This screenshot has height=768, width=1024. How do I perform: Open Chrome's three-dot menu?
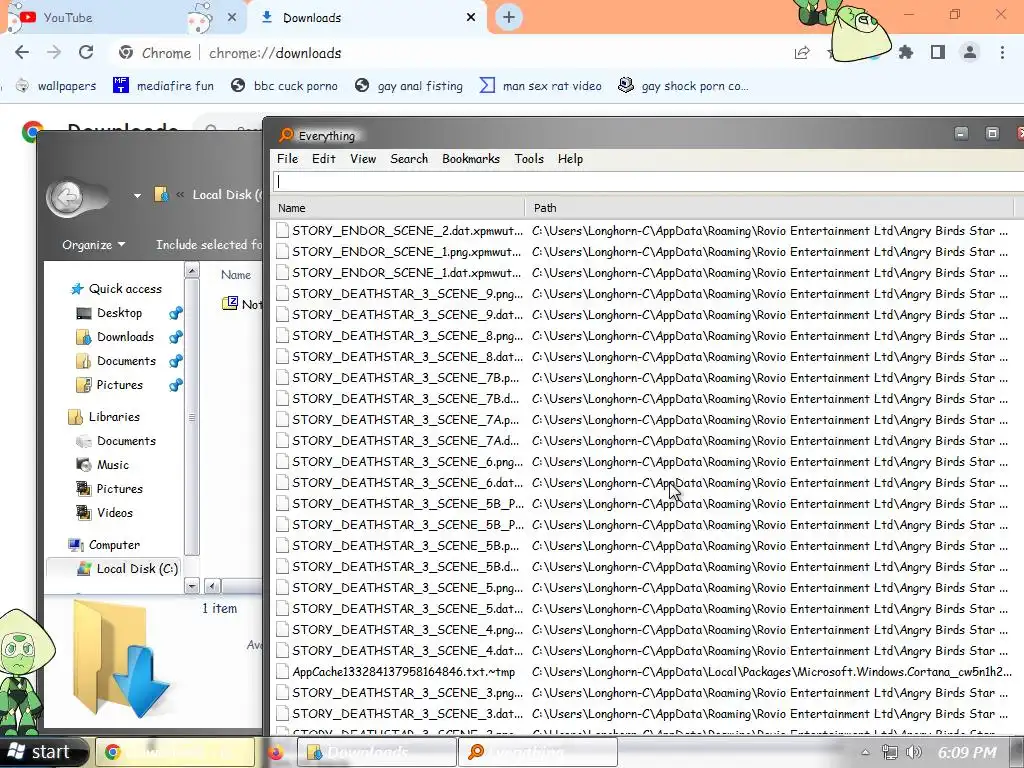point(1002,52)
